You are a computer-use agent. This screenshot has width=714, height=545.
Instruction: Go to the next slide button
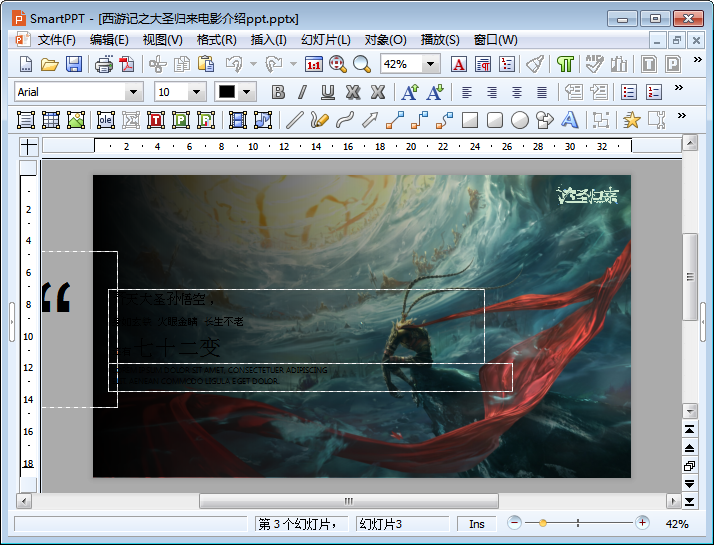click(689, 484)
